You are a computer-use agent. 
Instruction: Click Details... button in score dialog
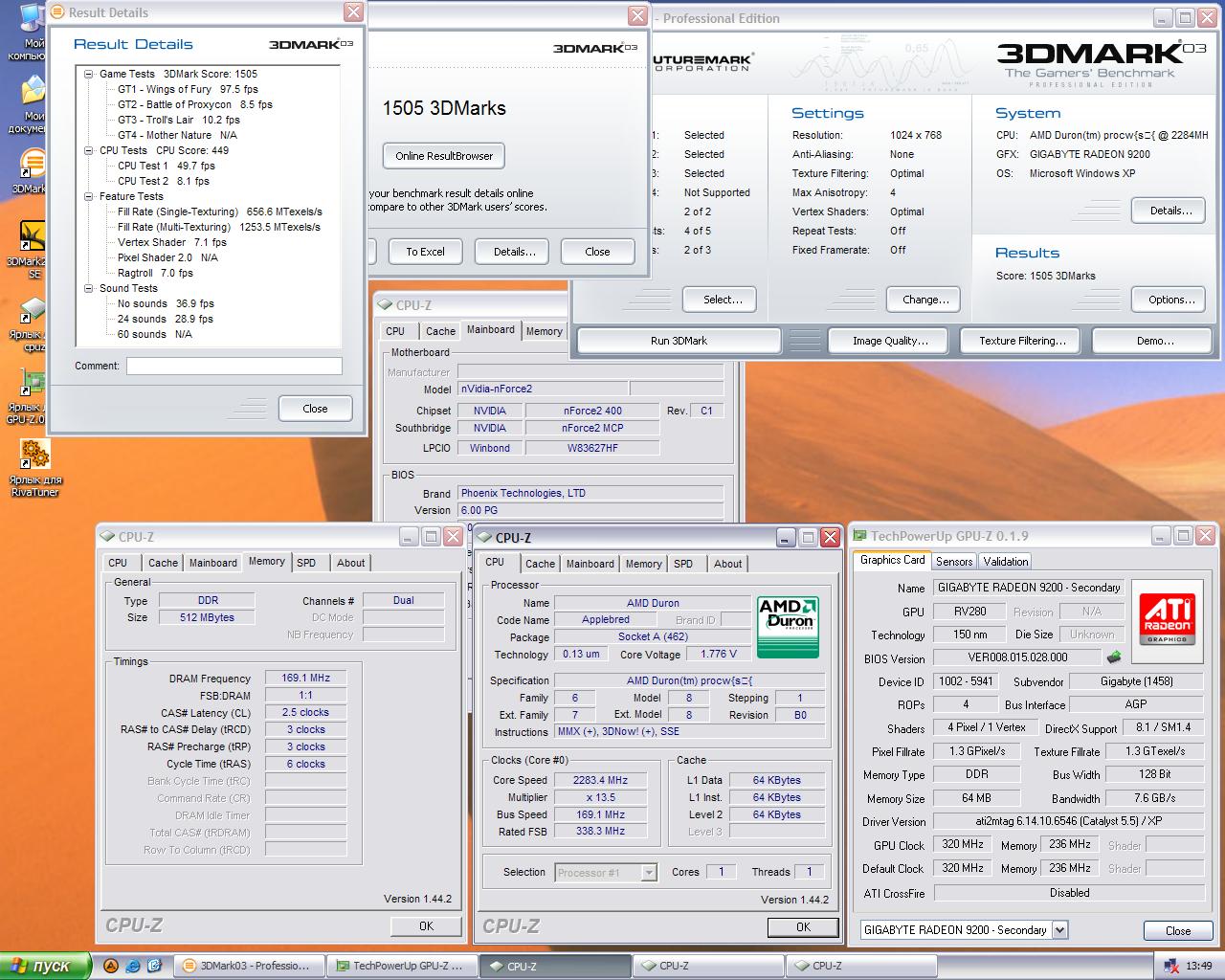[514, 252]
